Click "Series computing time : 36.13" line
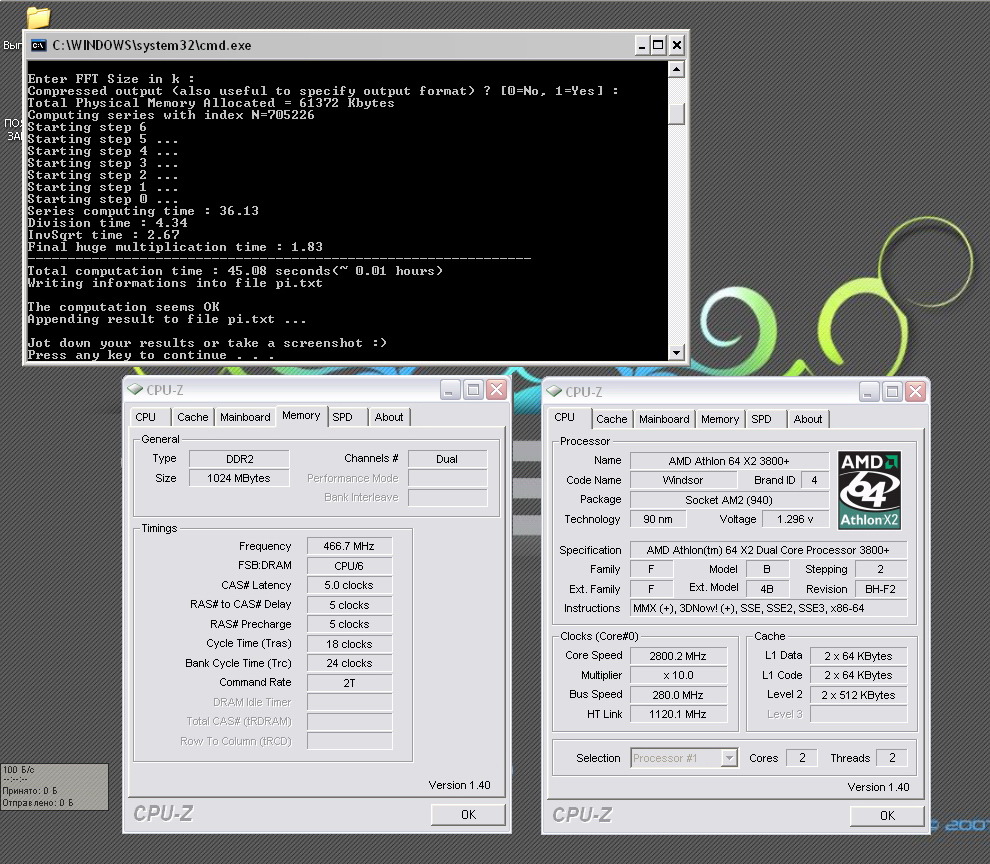 [x=143, y=211]
